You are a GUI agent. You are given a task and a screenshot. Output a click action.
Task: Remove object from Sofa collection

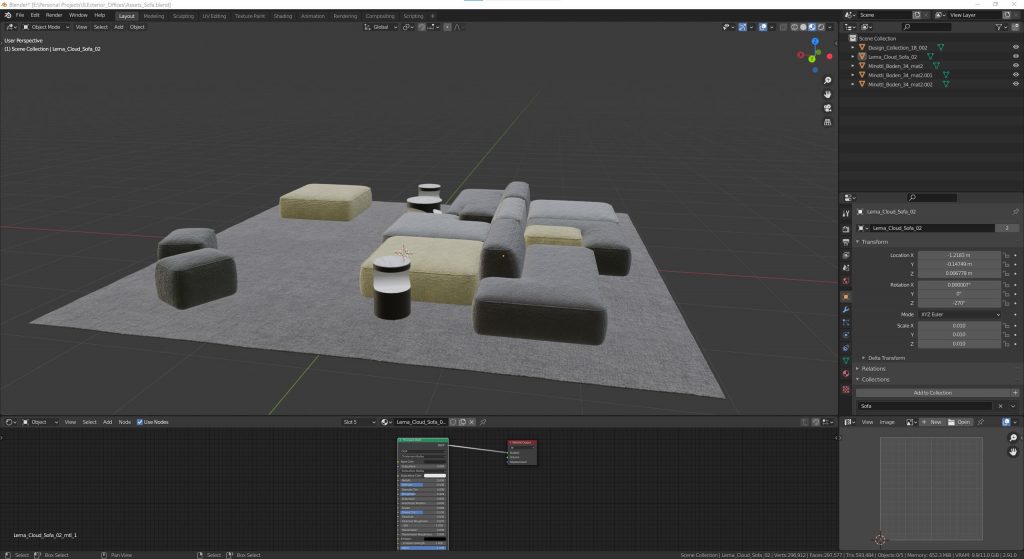1000,406
